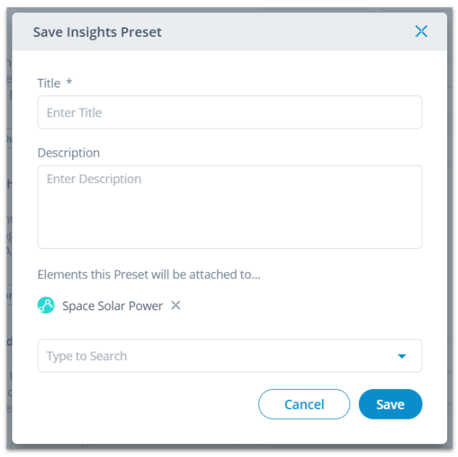The height and width of the screenshot is (457, 458).
Task: Select the Space Solar Power element label
Action: (112, 306)
